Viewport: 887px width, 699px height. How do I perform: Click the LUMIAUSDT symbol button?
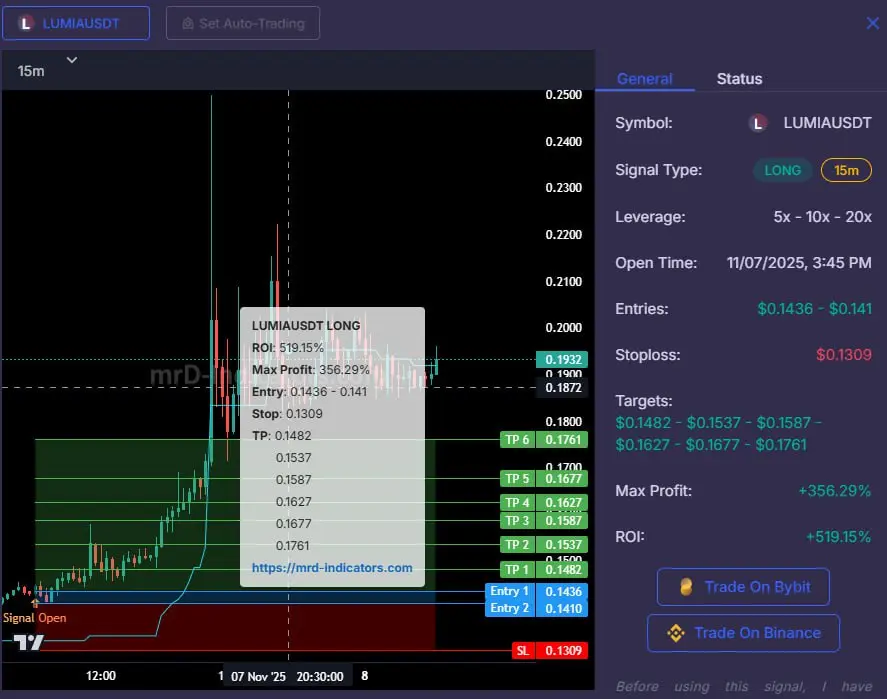[76, 23]
